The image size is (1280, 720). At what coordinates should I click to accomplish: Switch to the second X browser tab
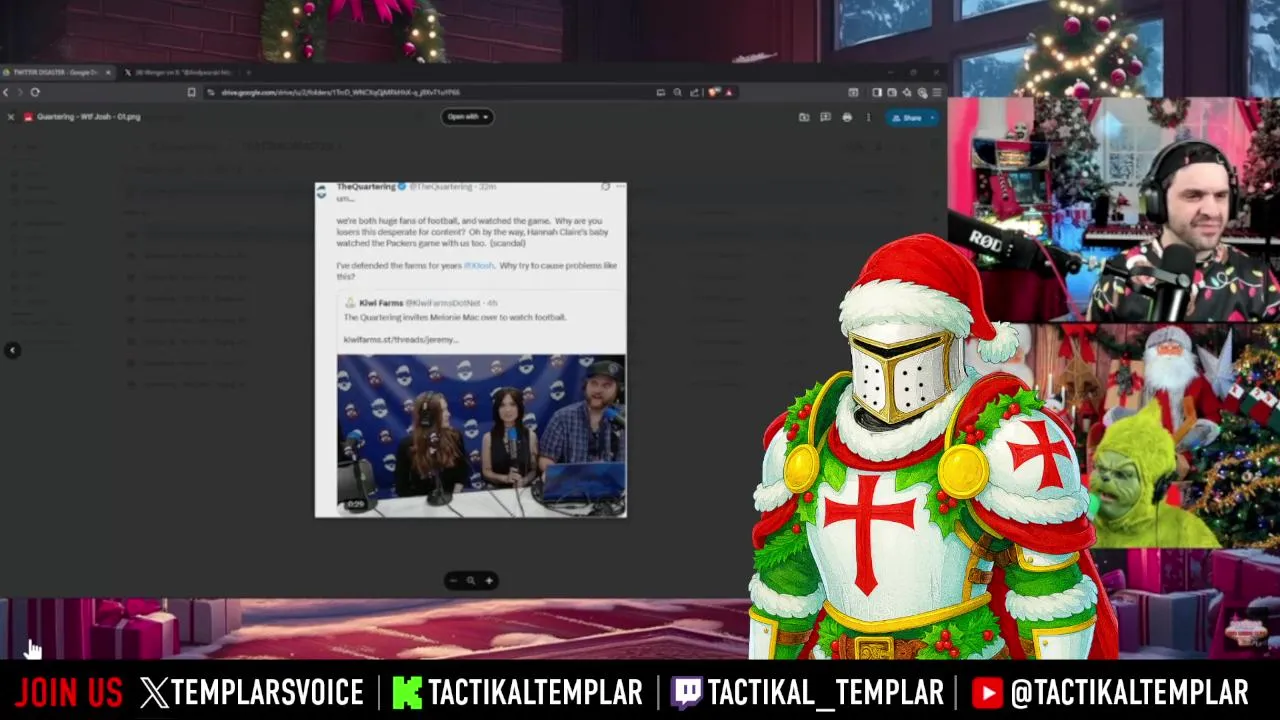point(180,72)
